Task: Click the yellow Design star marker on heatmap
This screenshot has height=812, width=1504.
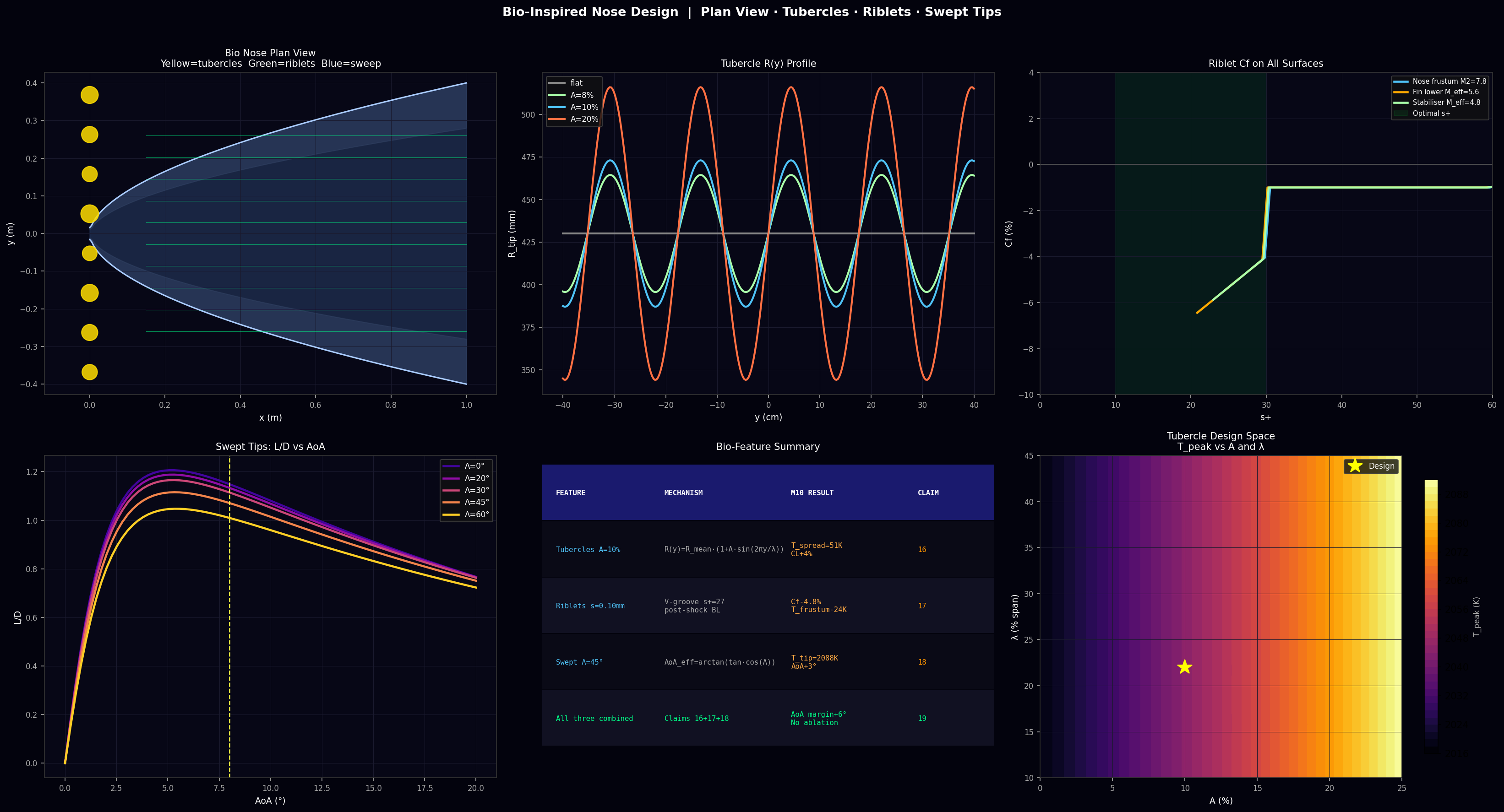Action: pos(1184,667)
